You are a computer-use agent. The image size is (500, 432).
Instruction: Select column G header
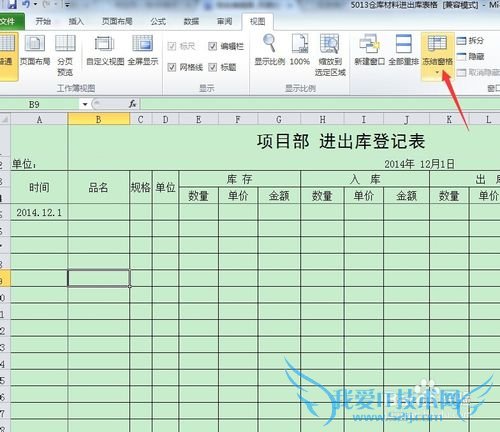pos(279,119)
